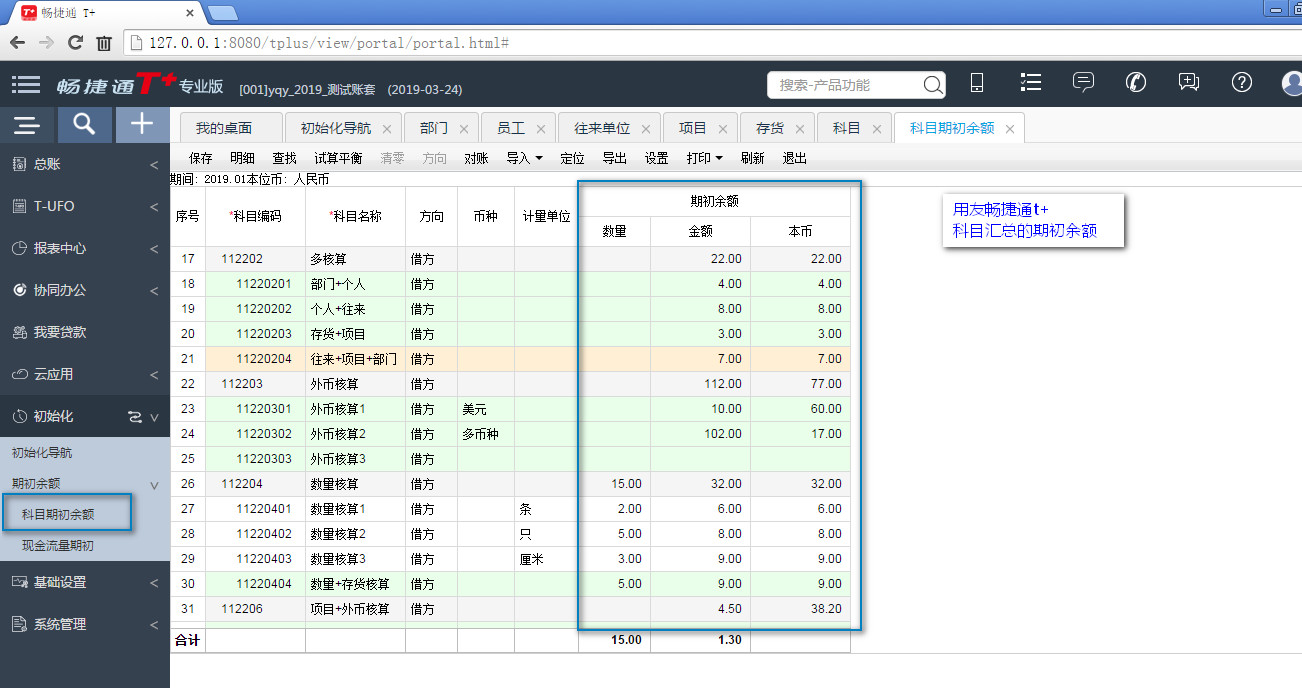The width and height of the screenshot is (1302, 688).
Task: Open the mobile phone icon in header
Action: coord(977,83)
